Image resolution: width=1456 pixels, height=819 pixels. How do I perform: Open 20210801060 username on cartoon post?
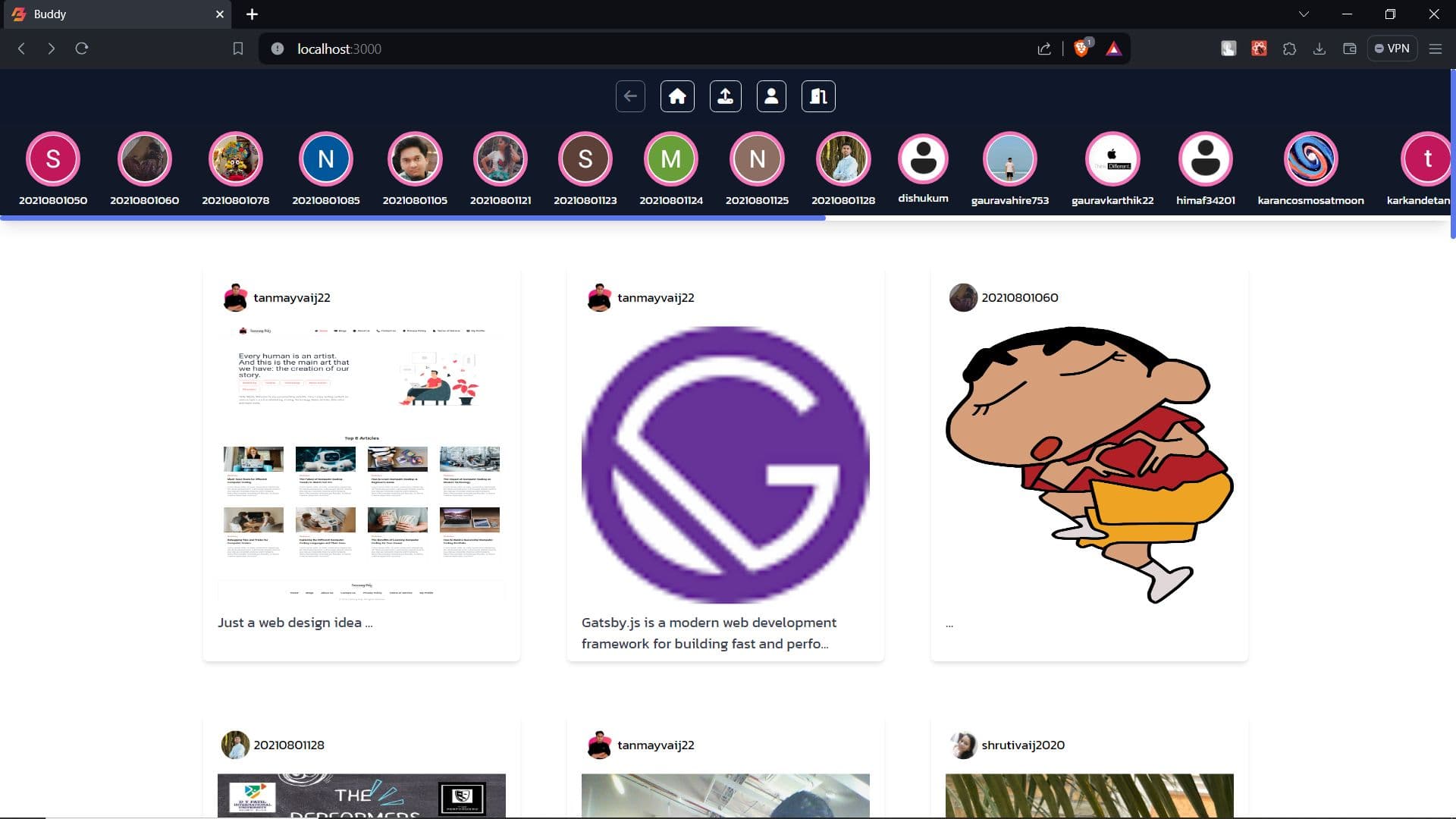[1020, 298]
